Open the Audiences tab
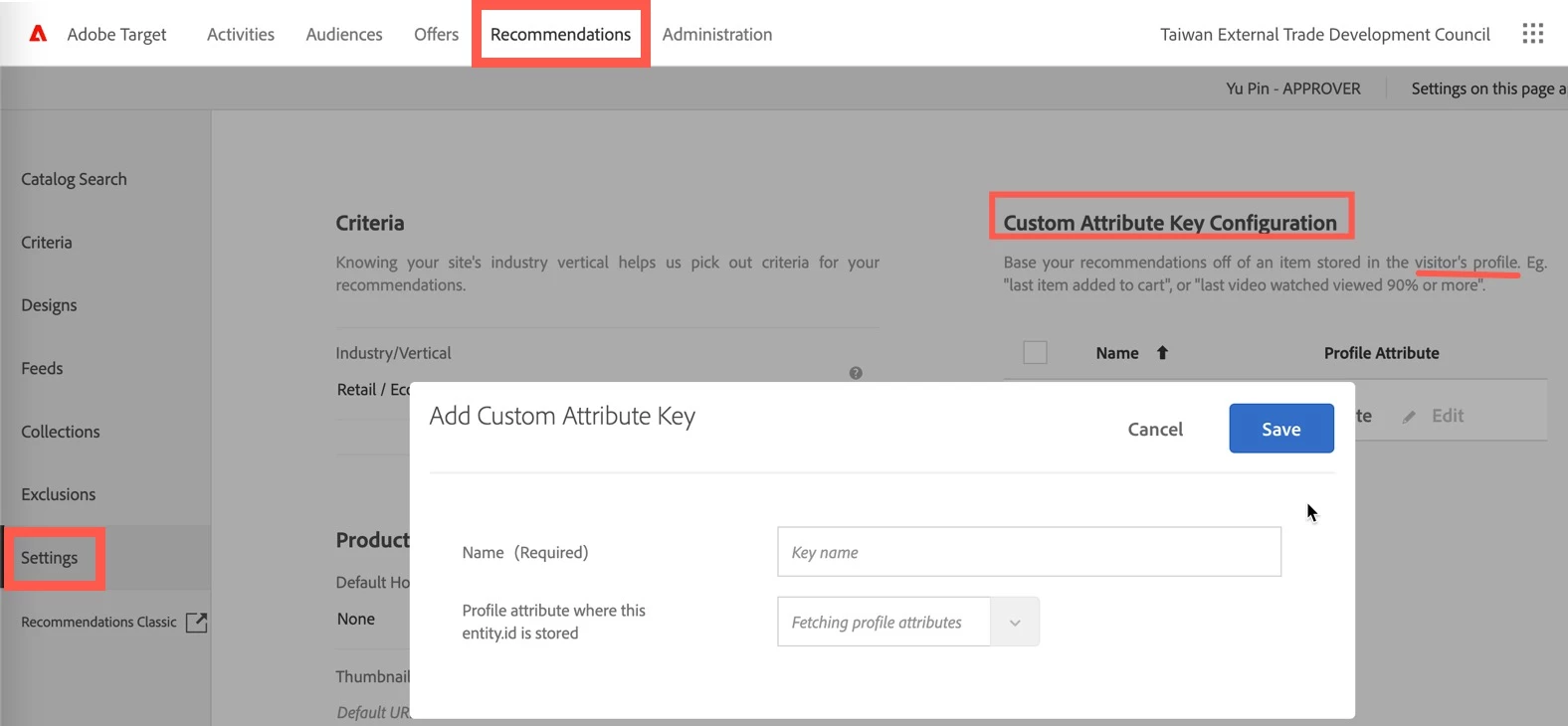Image resolution: width=1568 pixels, height=726 pixels. pos(344,34)
